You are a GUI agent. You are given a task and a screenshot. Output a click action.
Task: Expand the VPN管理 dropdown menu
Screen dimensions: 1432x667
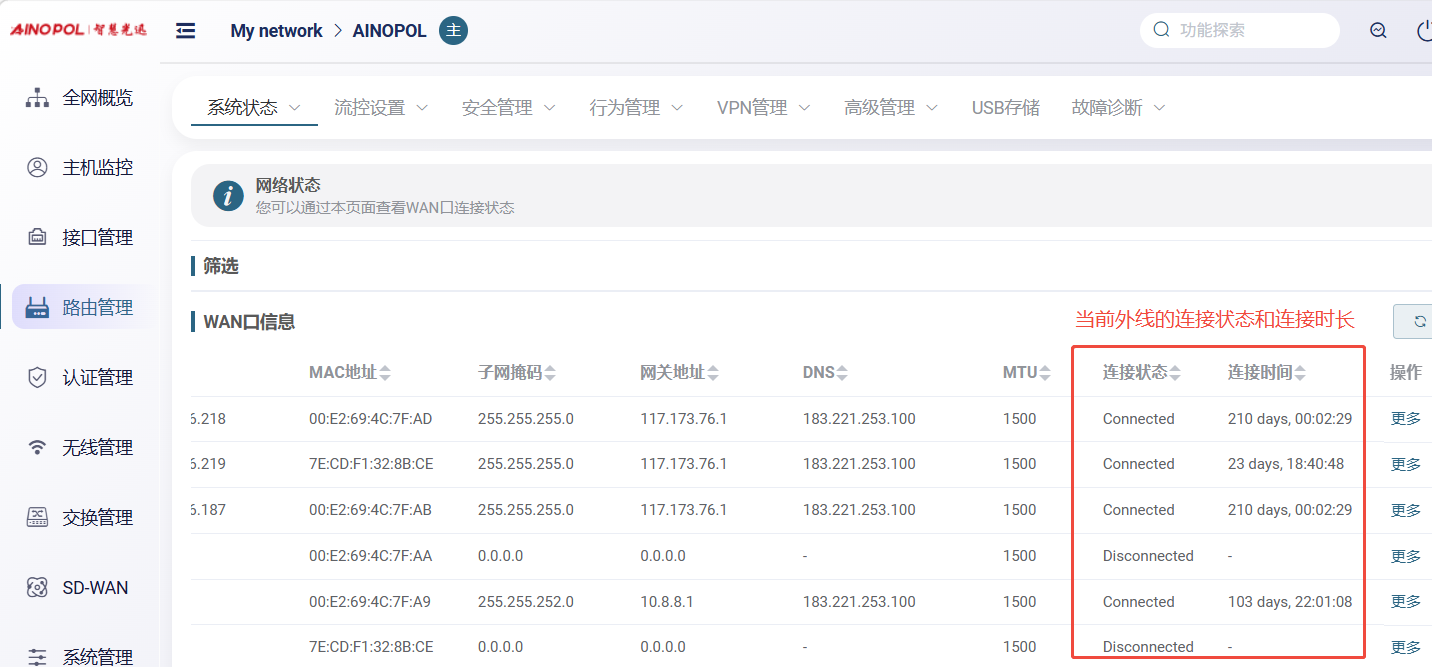[764, 108]
